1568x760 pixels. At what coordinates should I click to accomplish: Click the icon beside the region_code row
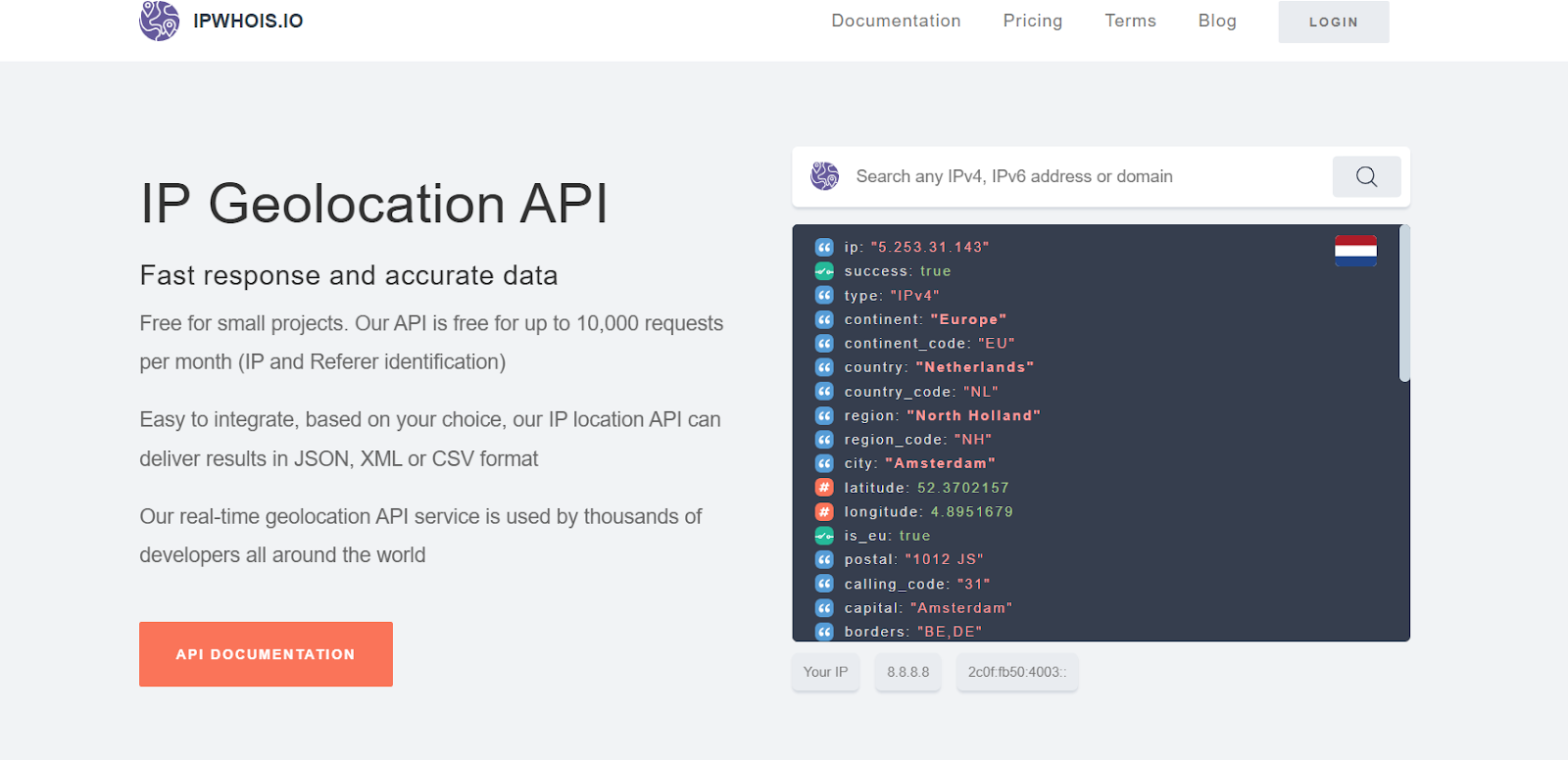824,439
